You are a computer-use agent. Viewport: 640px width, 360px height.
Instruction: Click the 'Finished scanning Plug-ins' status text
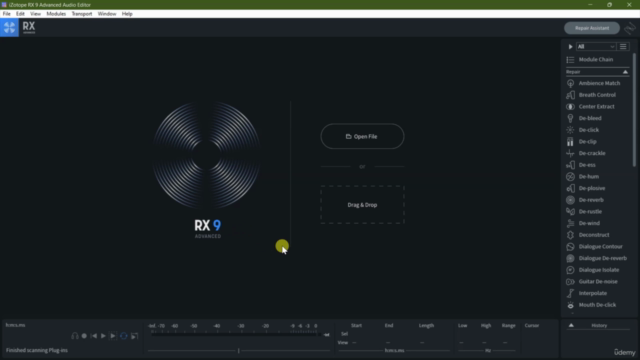(x=37, y=350)
